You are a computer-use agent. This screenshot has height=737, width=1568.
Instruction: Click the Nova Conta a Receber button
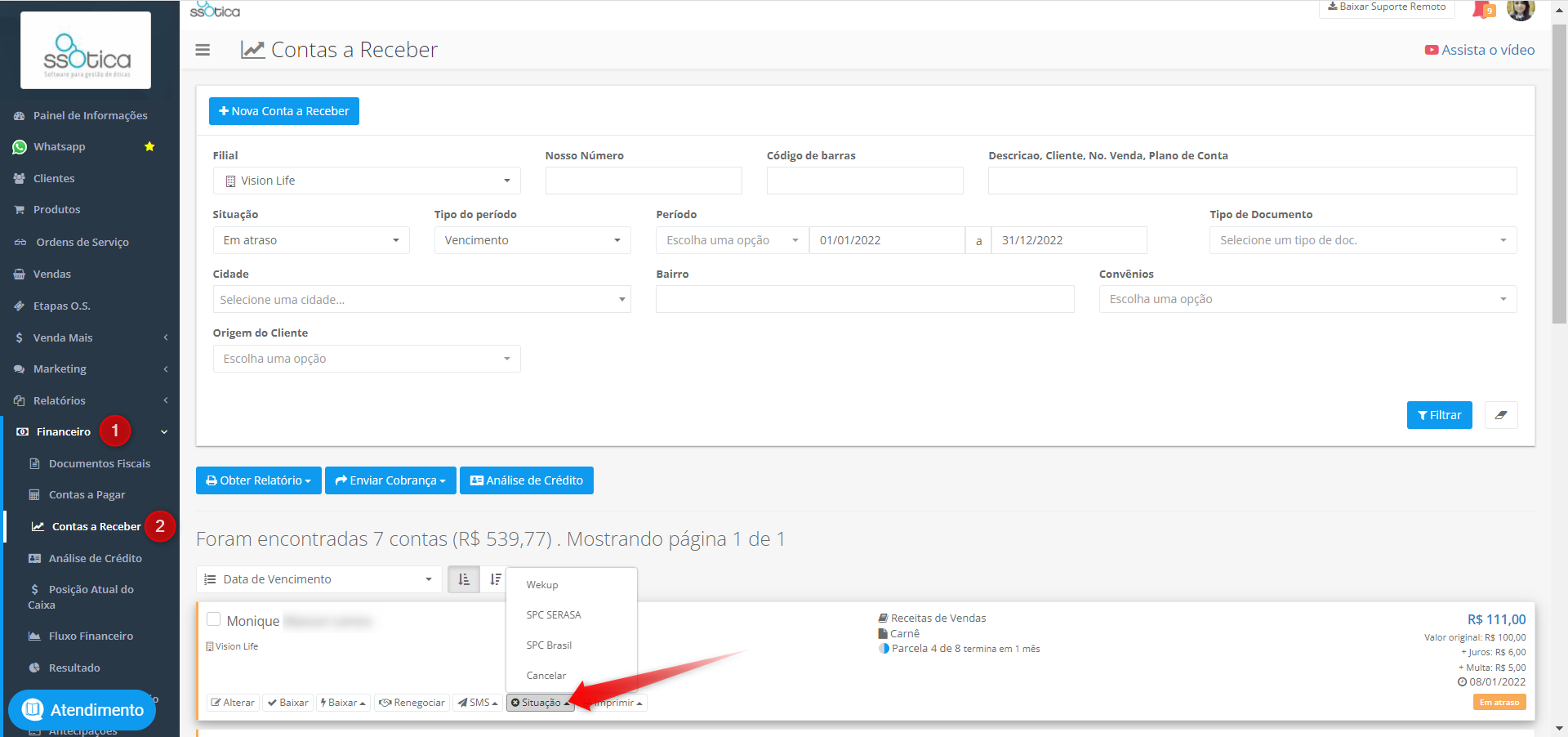pyautogui.click(x=284, y=111)
